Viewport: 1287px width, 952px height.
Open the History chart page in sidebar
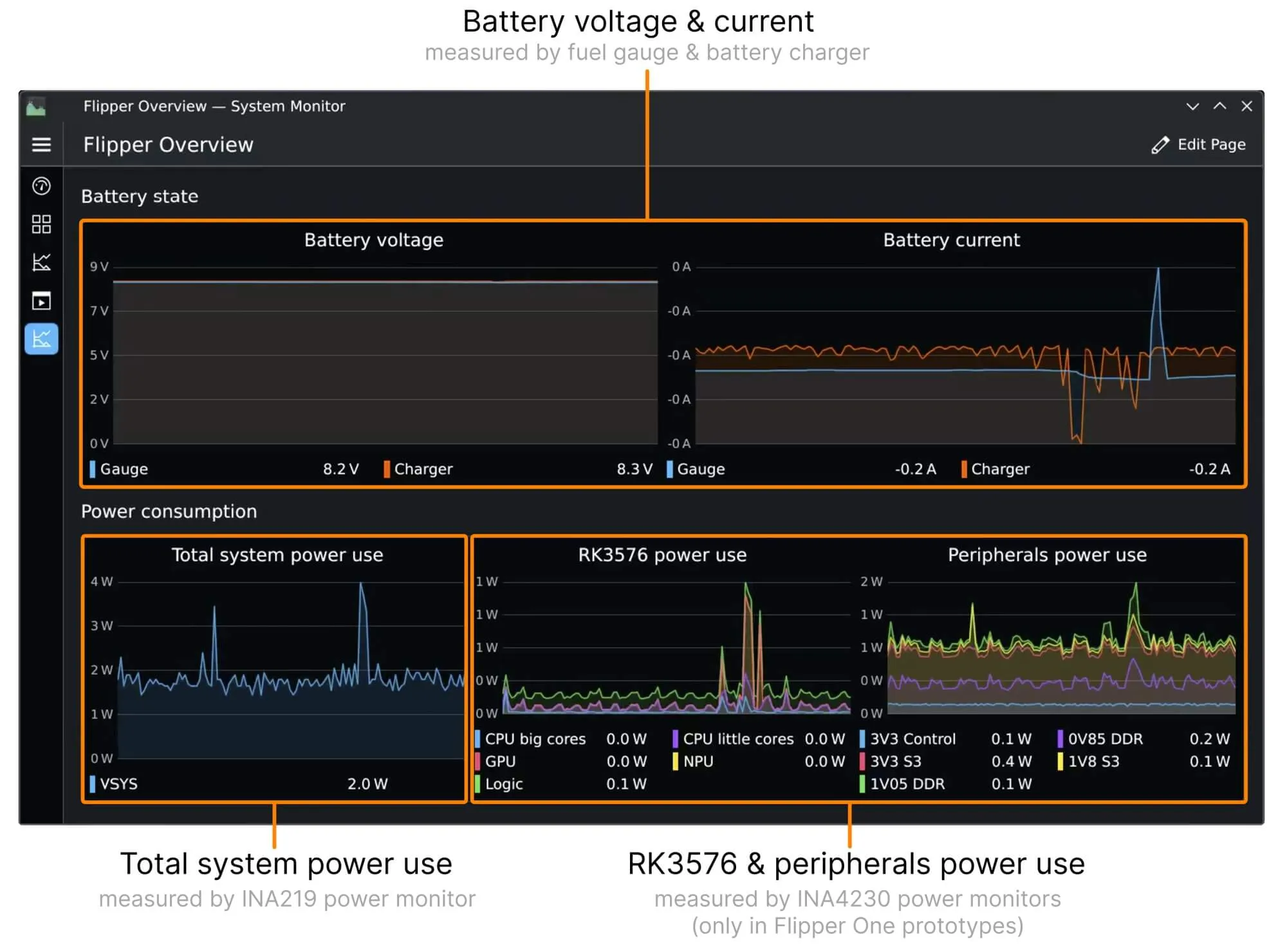click(41, 262)
